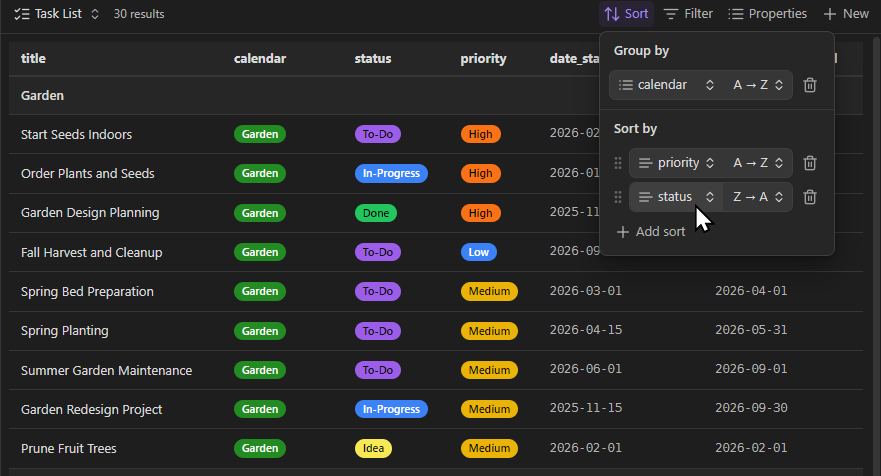The width and height of the screenshot is (881, 476).
Task: Click Add sort button
Action: pyautogui.click(x=650, y=232)
